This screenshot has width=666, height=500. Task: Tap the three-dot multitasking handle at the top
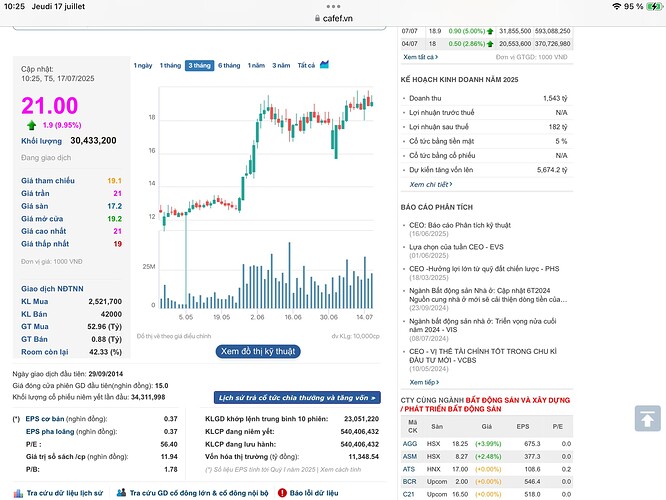(x=333, y=6)
